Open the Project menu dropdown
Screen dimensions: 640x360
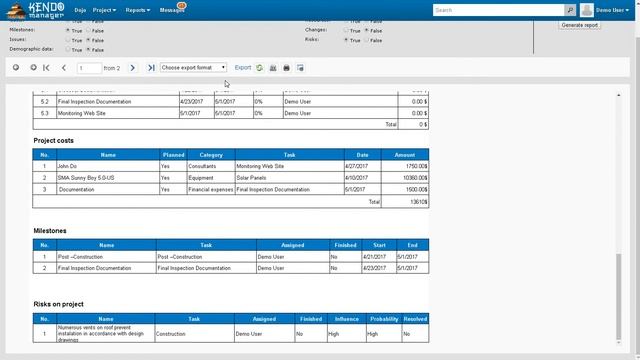104,10
